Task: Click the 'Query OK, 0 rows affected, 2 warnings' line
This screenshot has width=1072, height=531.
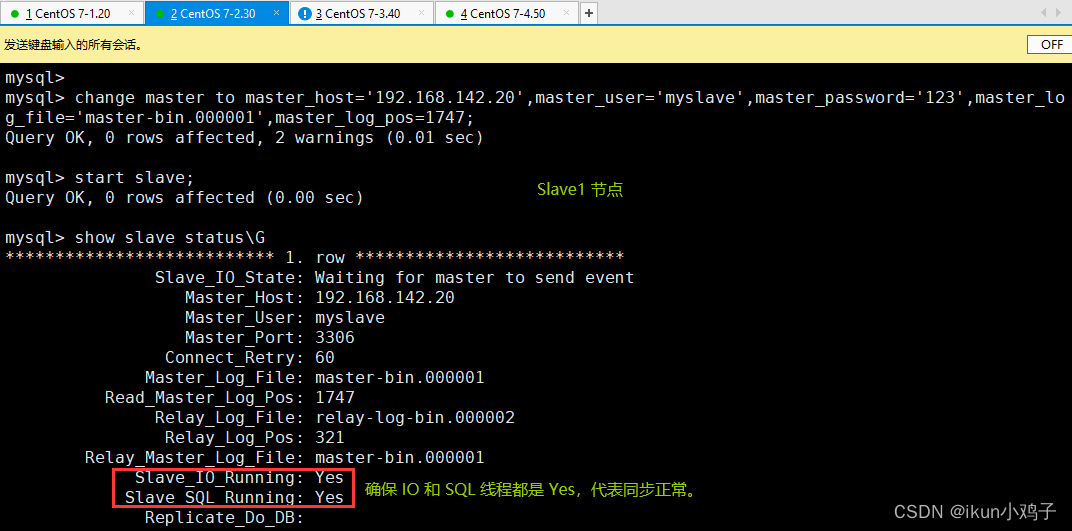Action: coord(244,137)
